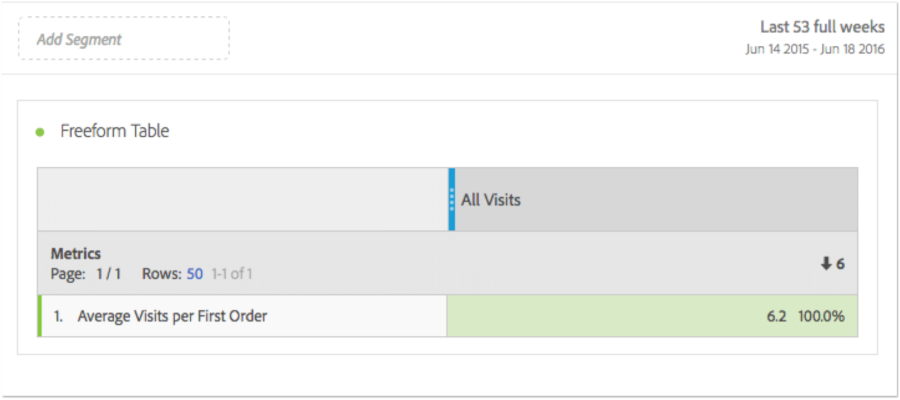Select the Average Visits per First Order row
The width and height of the screenshot is (900, 400).
172,316
